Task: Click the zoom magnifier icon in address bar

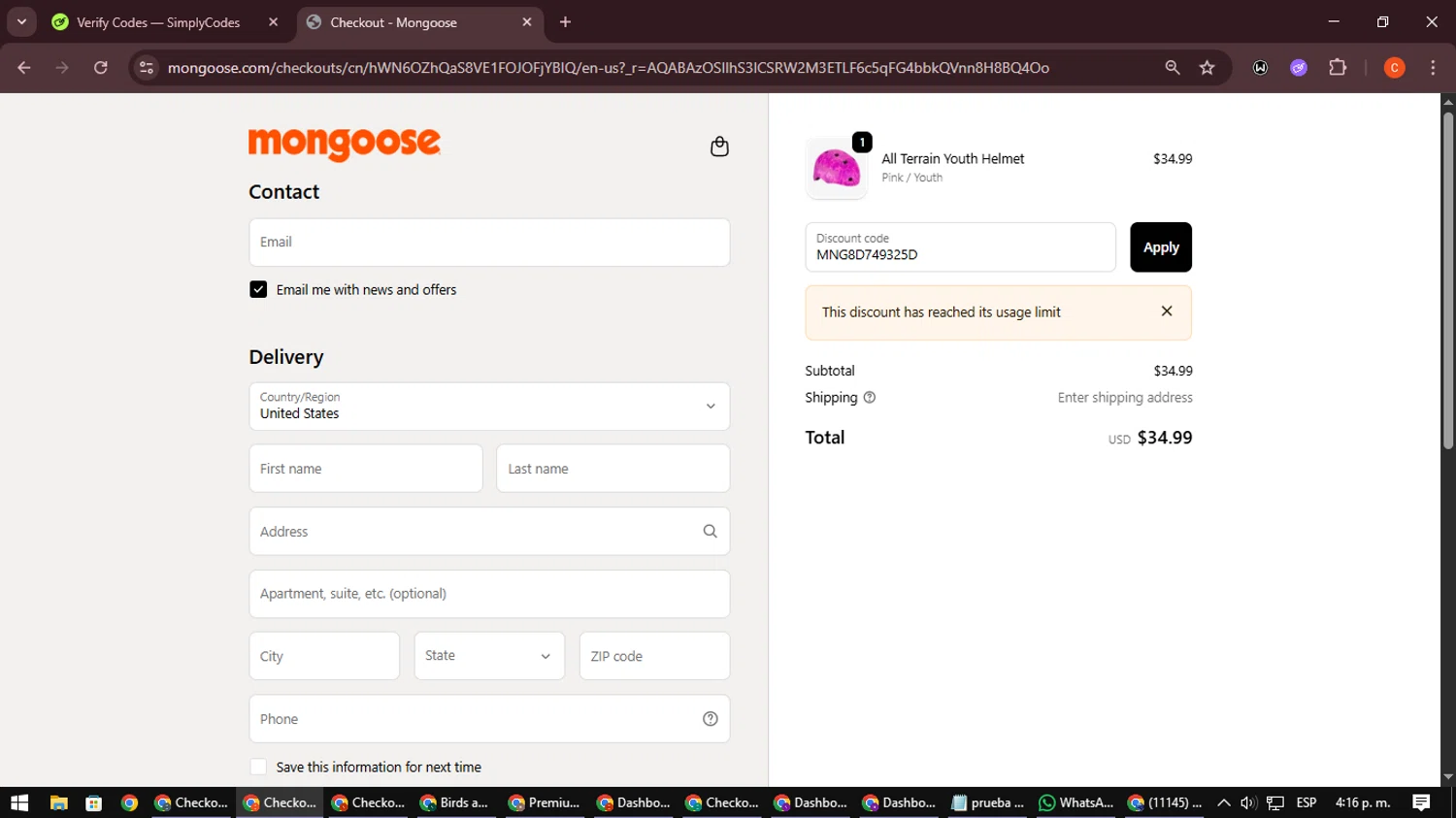Action: pyautogui.click(x=1173, y=68)
